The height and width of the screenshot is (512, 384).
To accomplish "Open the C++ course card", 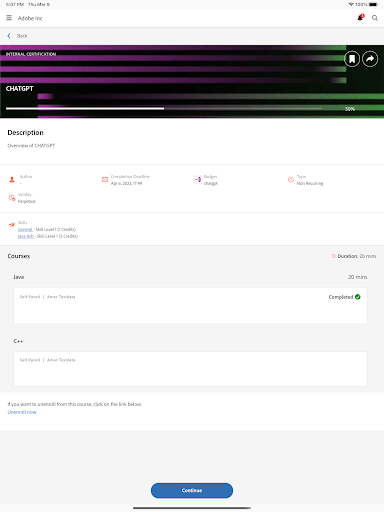I will [x=190, y=369].
